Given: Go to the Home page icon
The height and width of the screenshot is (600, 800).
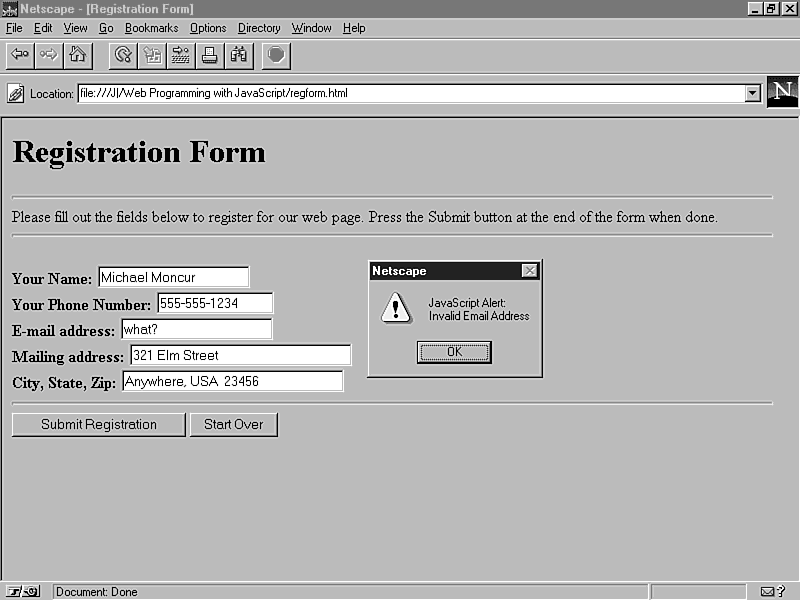Looking at the screenshot, I should click(77, 55).
